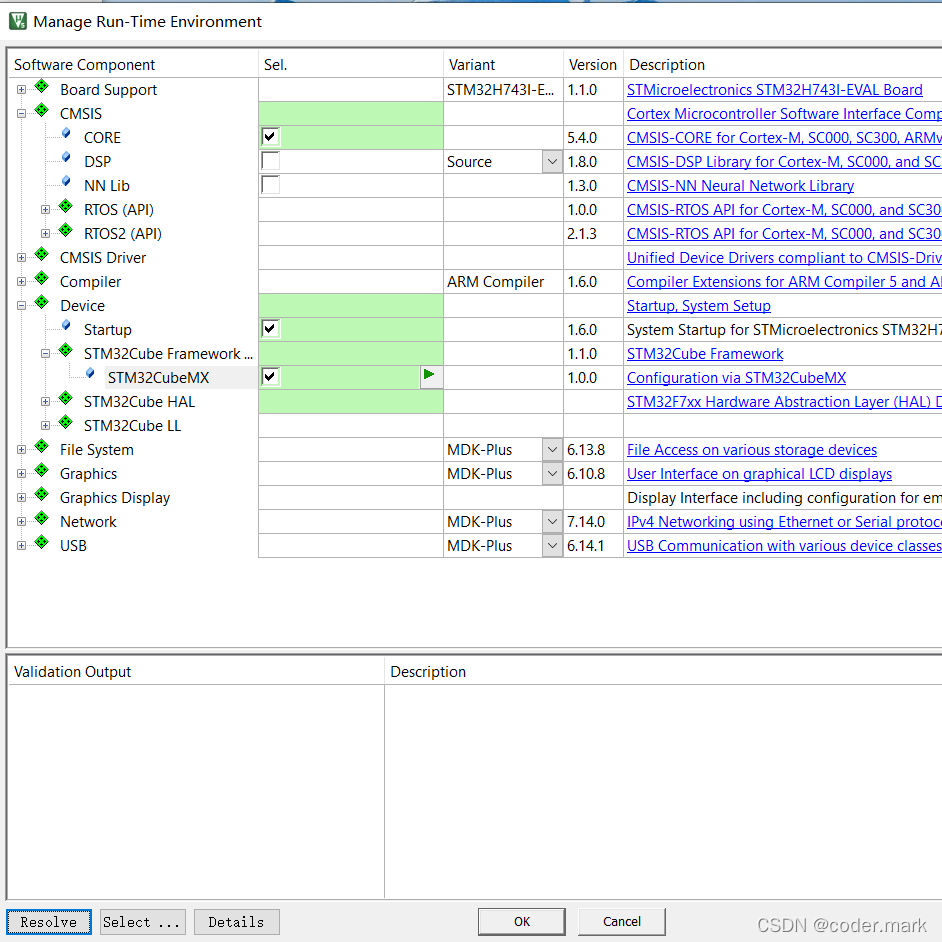
Task: Click the USB green diamond icon
Action: click(41, 543)
